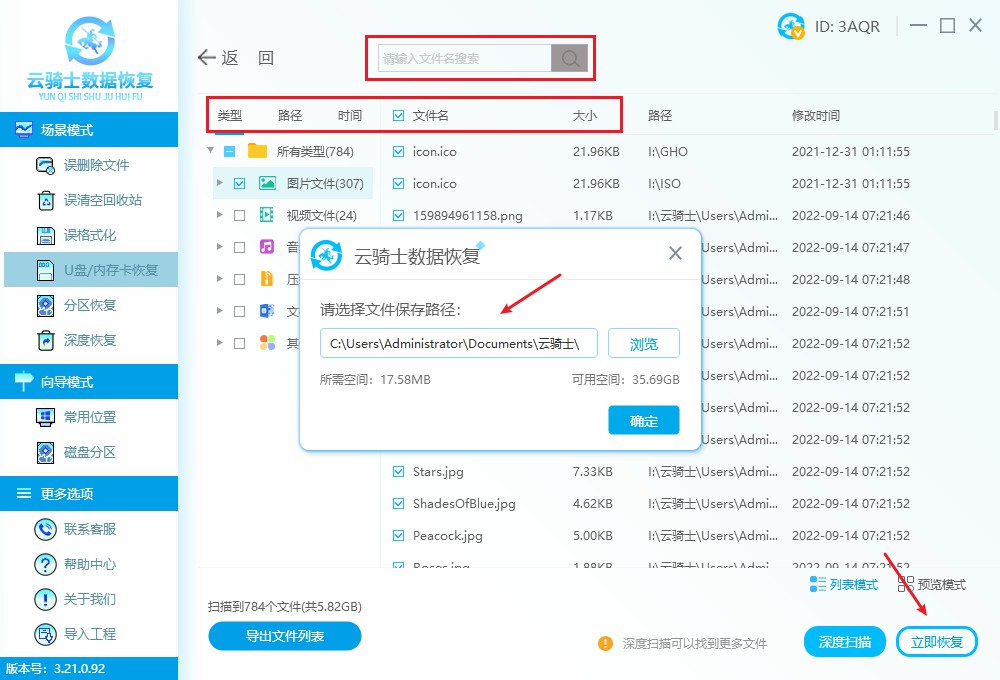The height and width of the screenshot is (680, 1000).
Task: Click the 立即恢复 recovery button
Action: click(x=936, y=641)
